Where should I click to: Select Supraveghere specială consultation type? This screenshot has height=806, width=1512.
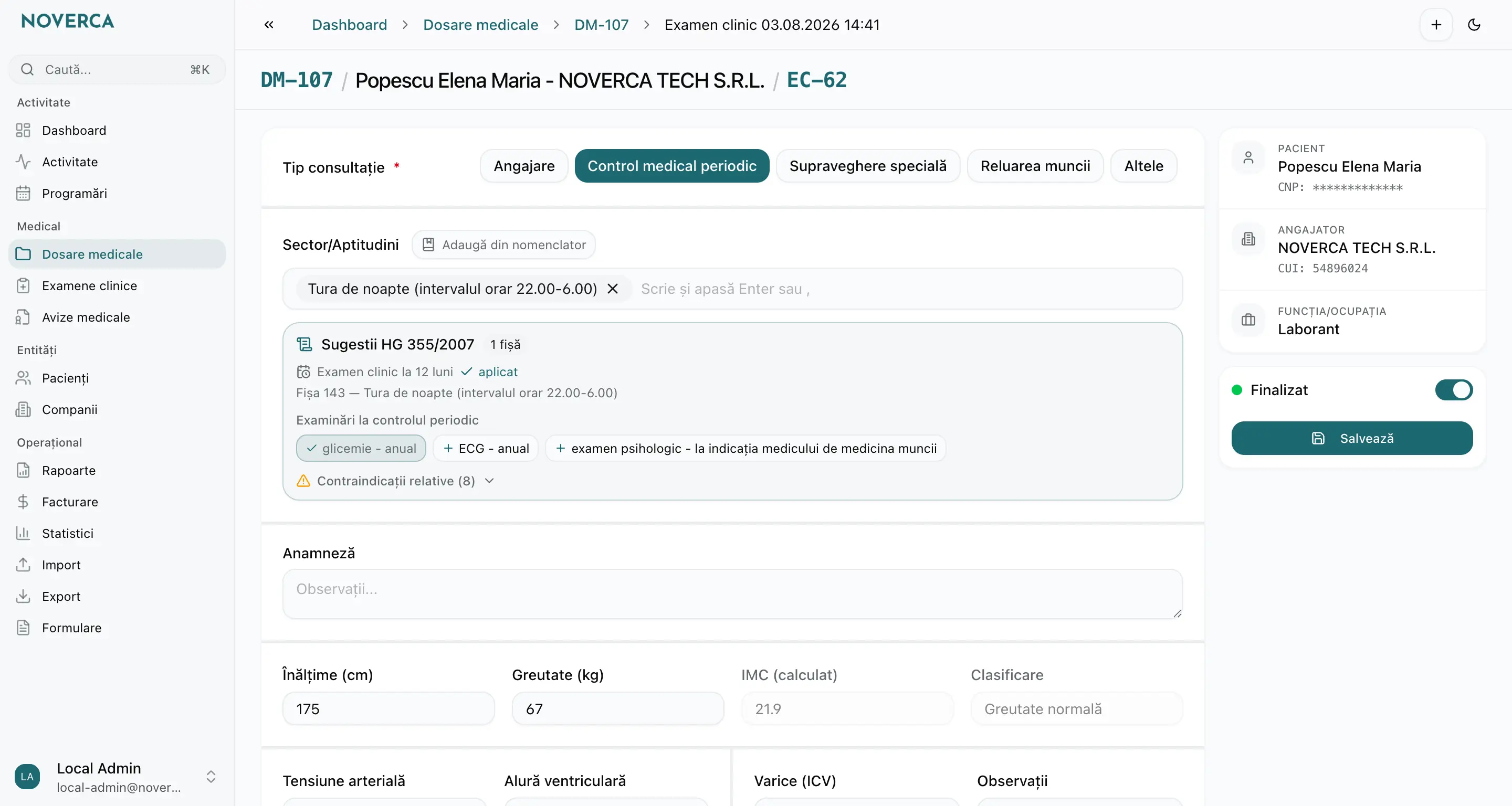coord(867,166)
